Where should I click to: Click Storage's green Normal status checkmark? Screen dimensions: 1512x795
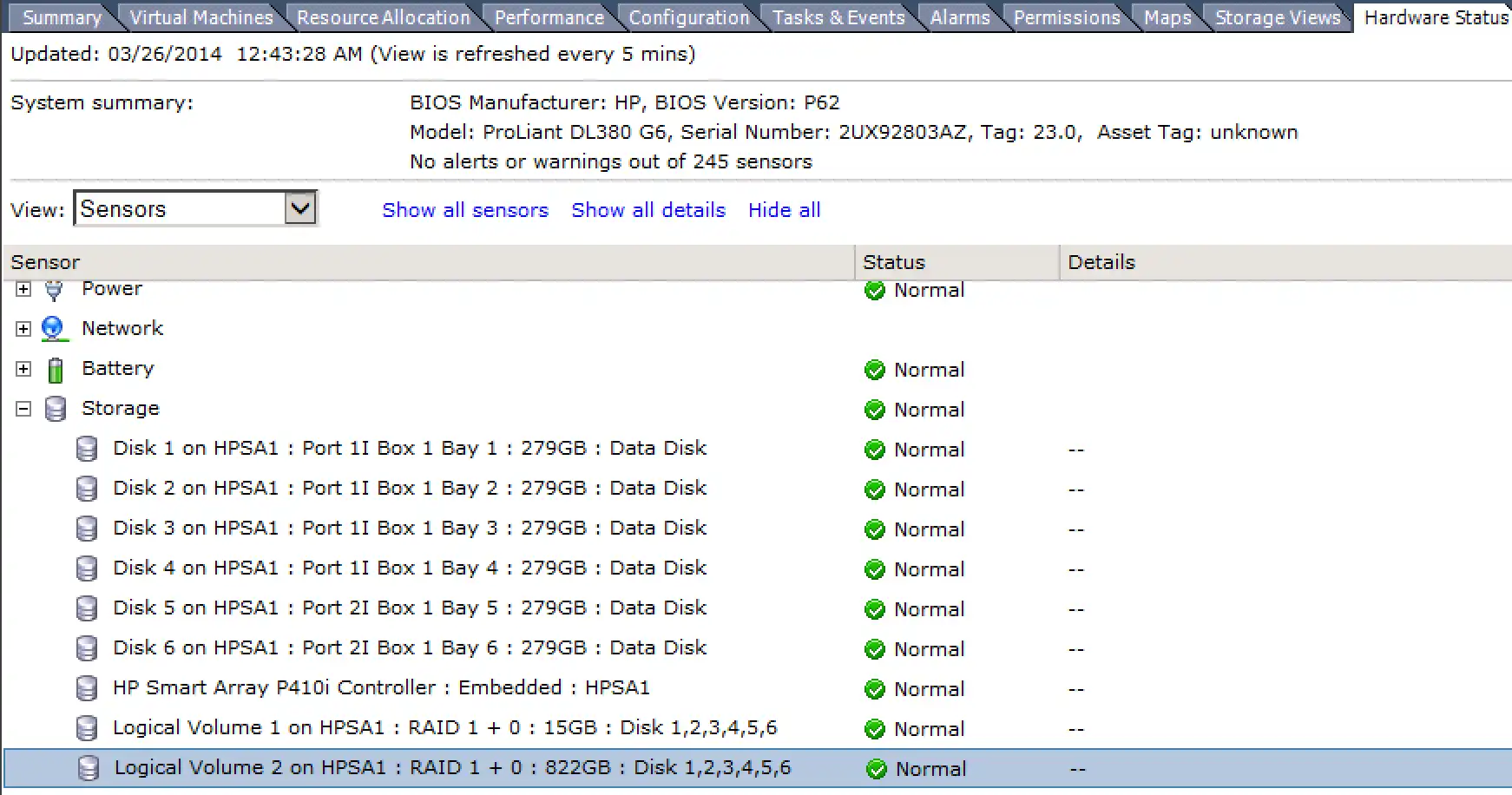[x=875, y=410]
